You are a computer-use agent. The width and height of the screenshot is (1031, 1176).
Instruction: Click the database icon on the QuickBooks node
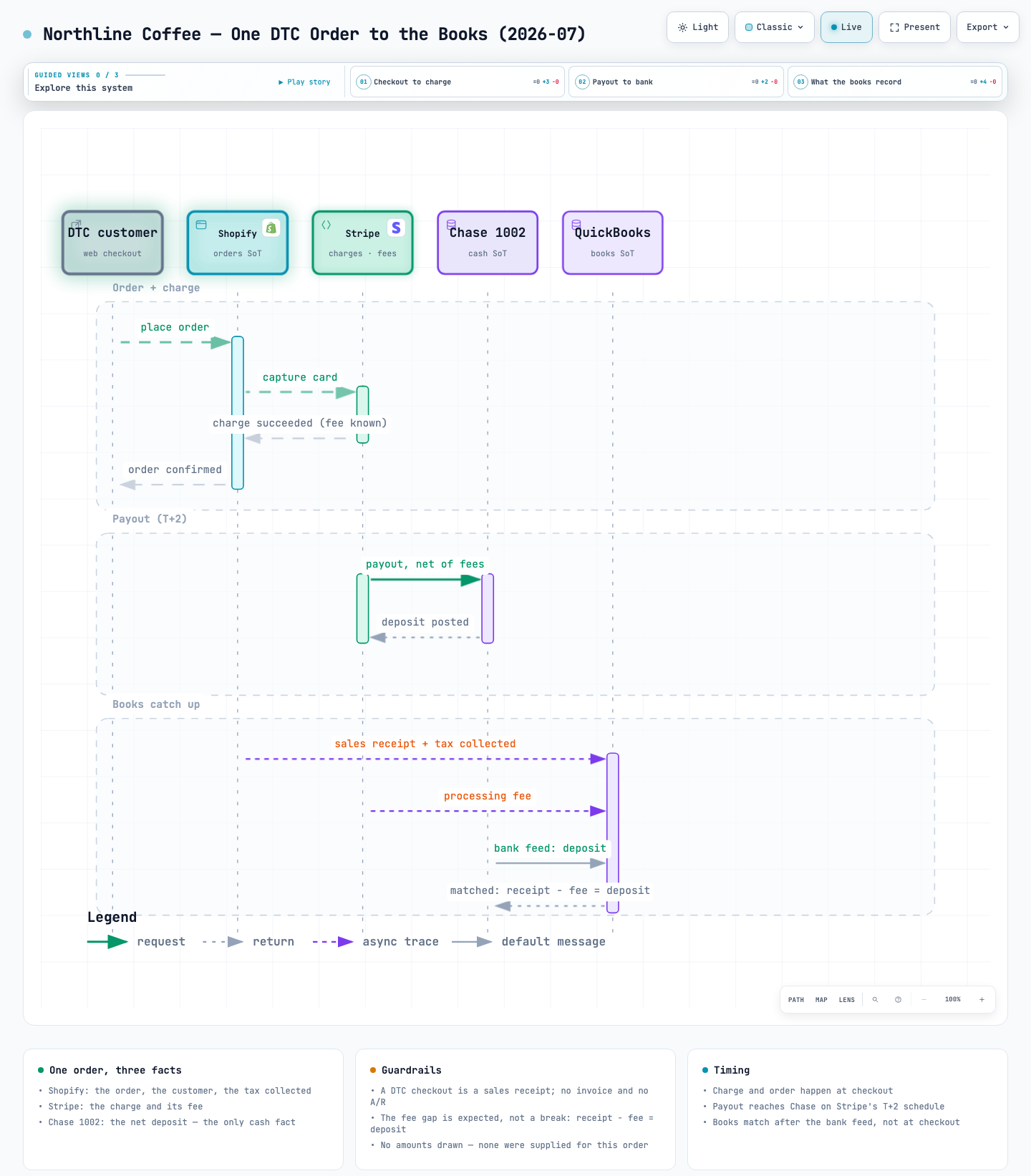pos(576,225)
